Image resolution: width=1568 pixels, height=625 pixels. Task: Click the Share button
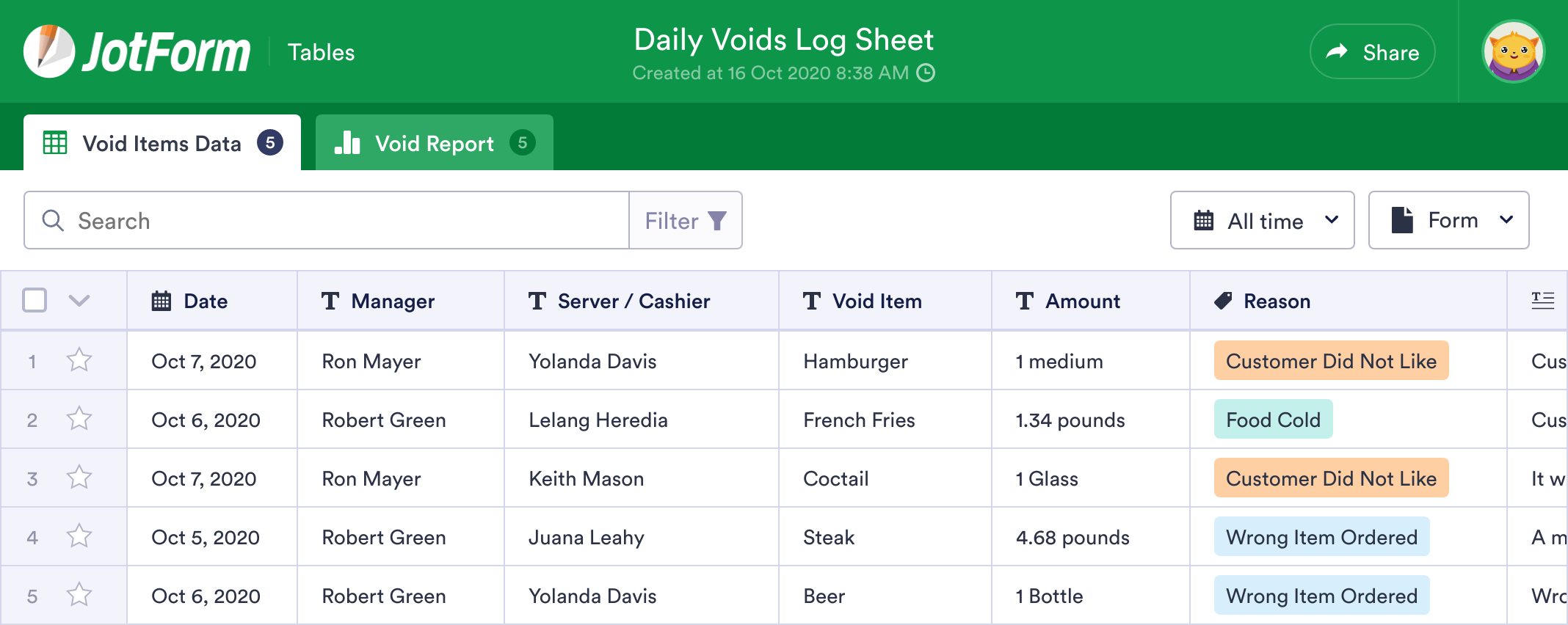pos(1372,51)
